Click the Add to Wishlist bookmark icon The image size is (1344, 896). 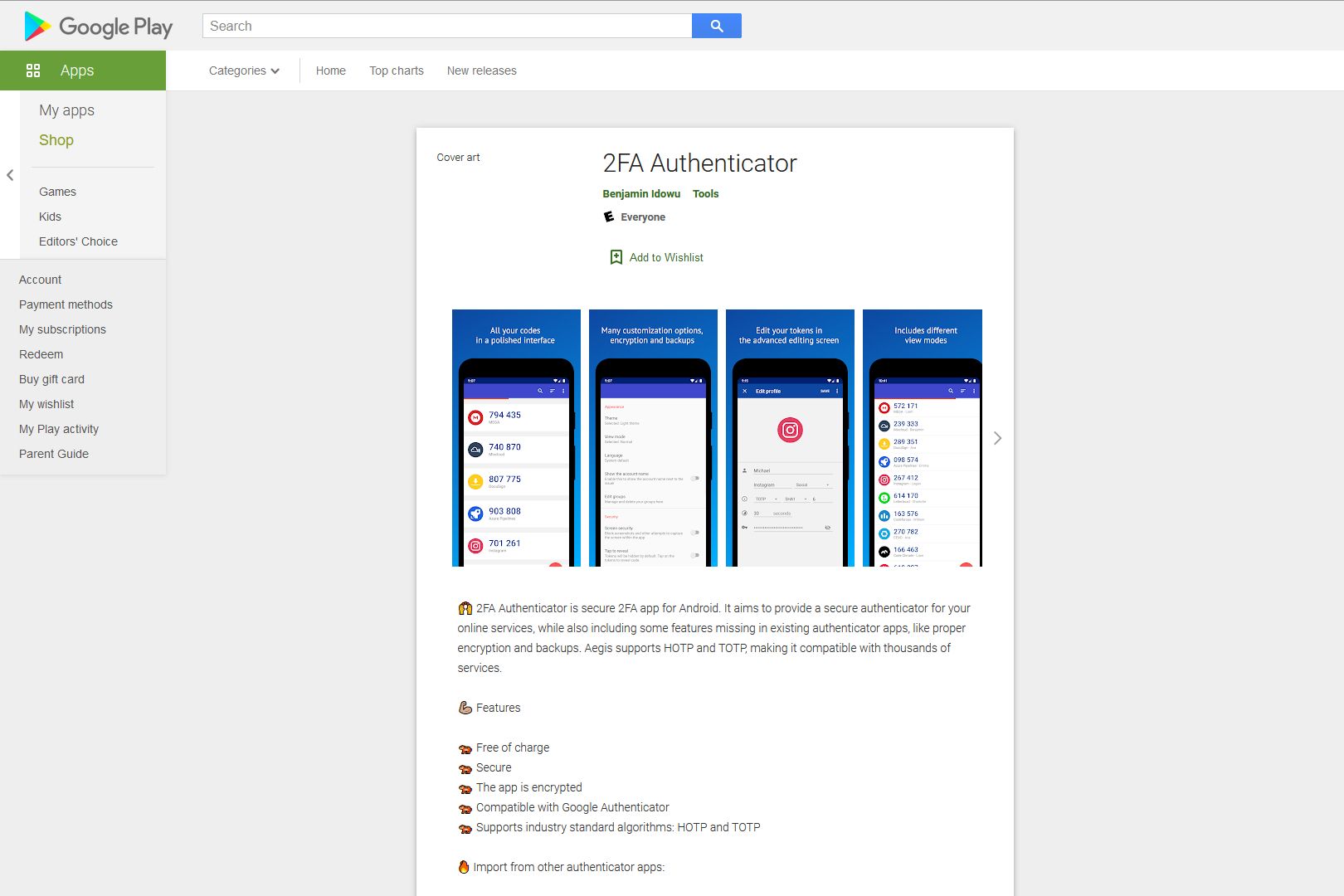point(616,257)
